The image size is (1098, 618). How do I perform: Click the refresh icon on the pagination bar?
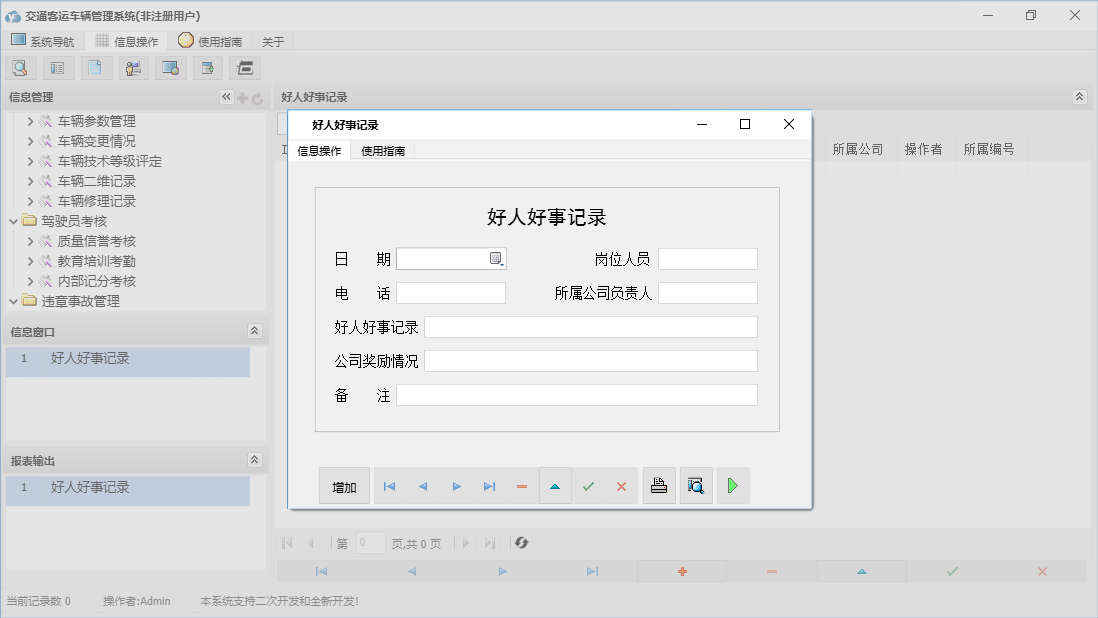point(520,543)
